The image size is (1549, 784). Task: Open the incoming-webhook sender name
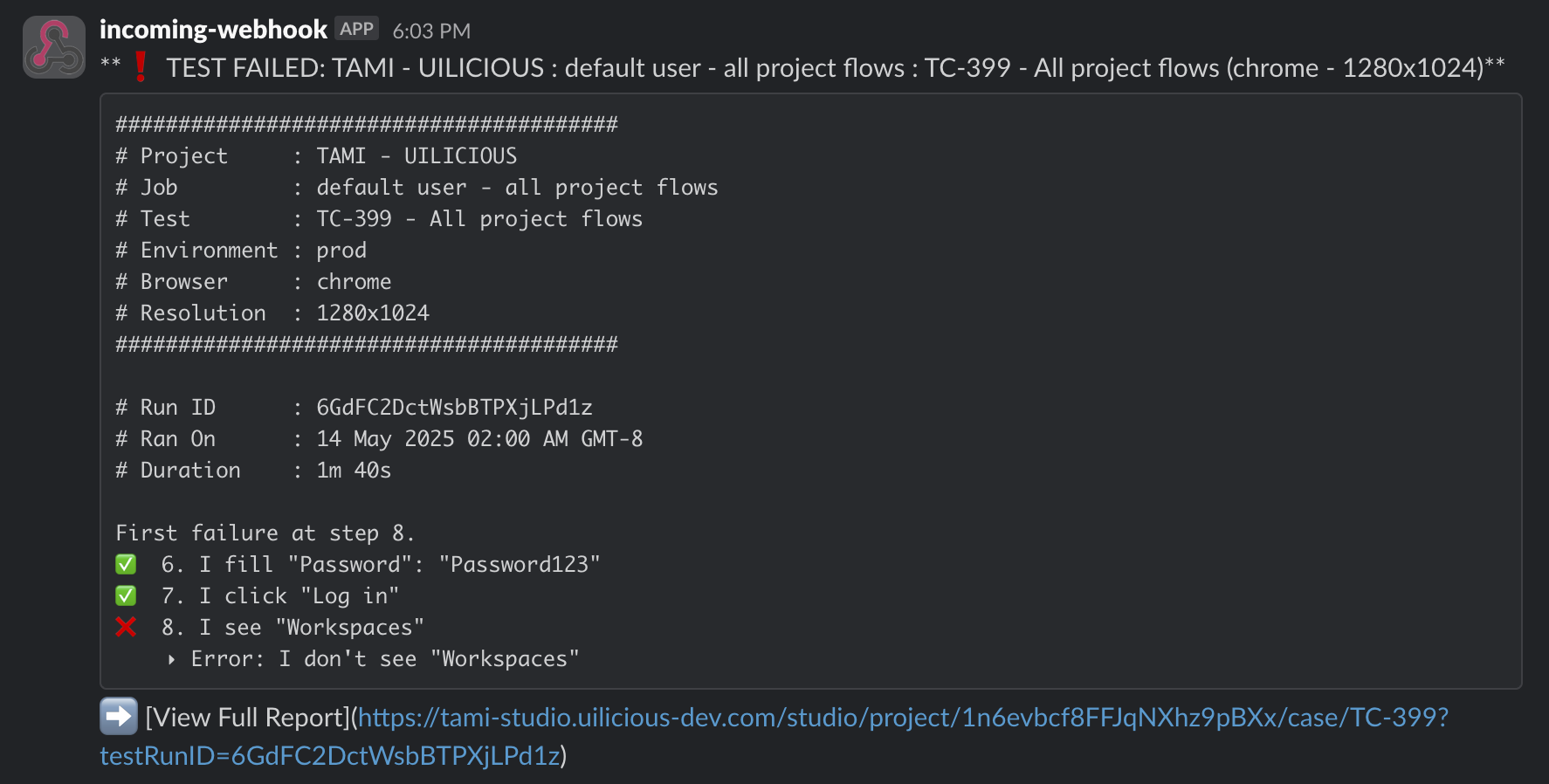click(x=213, y=30)
